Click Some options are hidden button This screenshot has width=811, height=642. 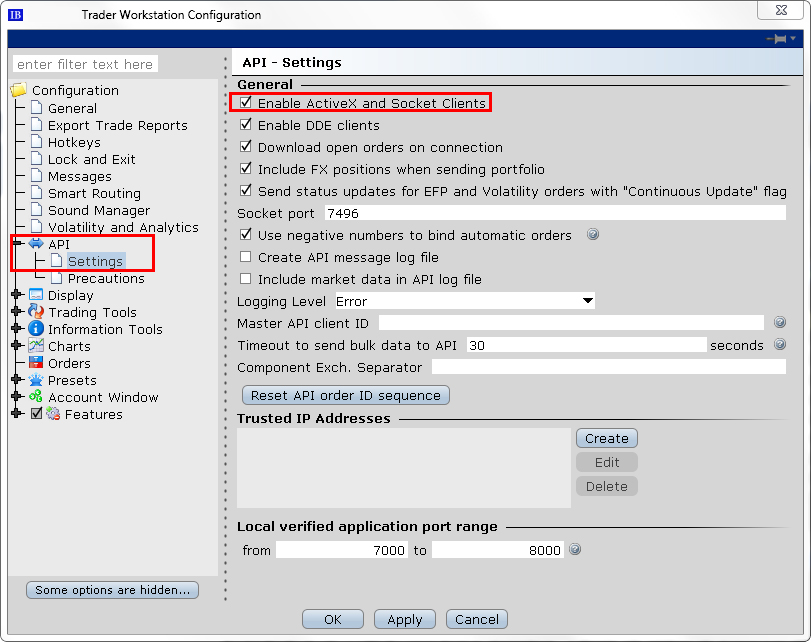[x=111, y=589]
